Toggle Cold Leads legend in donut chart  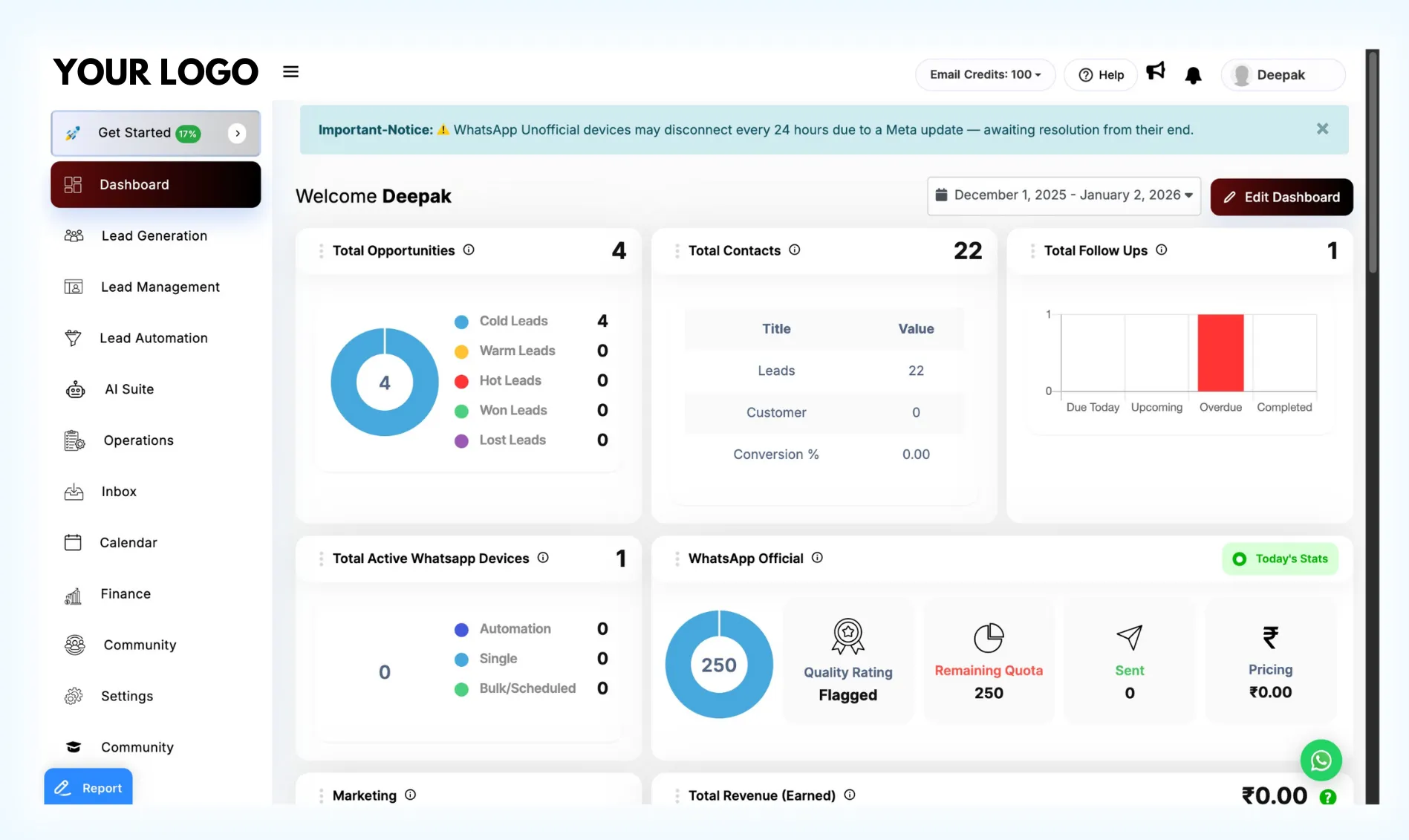[x=501, y=321]
